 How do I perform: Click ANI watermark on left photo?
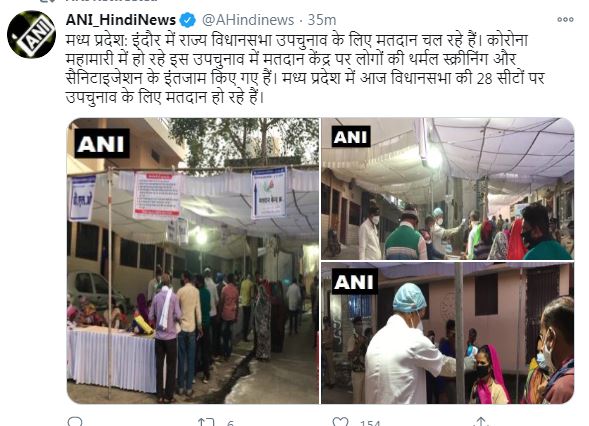point(102,144)
